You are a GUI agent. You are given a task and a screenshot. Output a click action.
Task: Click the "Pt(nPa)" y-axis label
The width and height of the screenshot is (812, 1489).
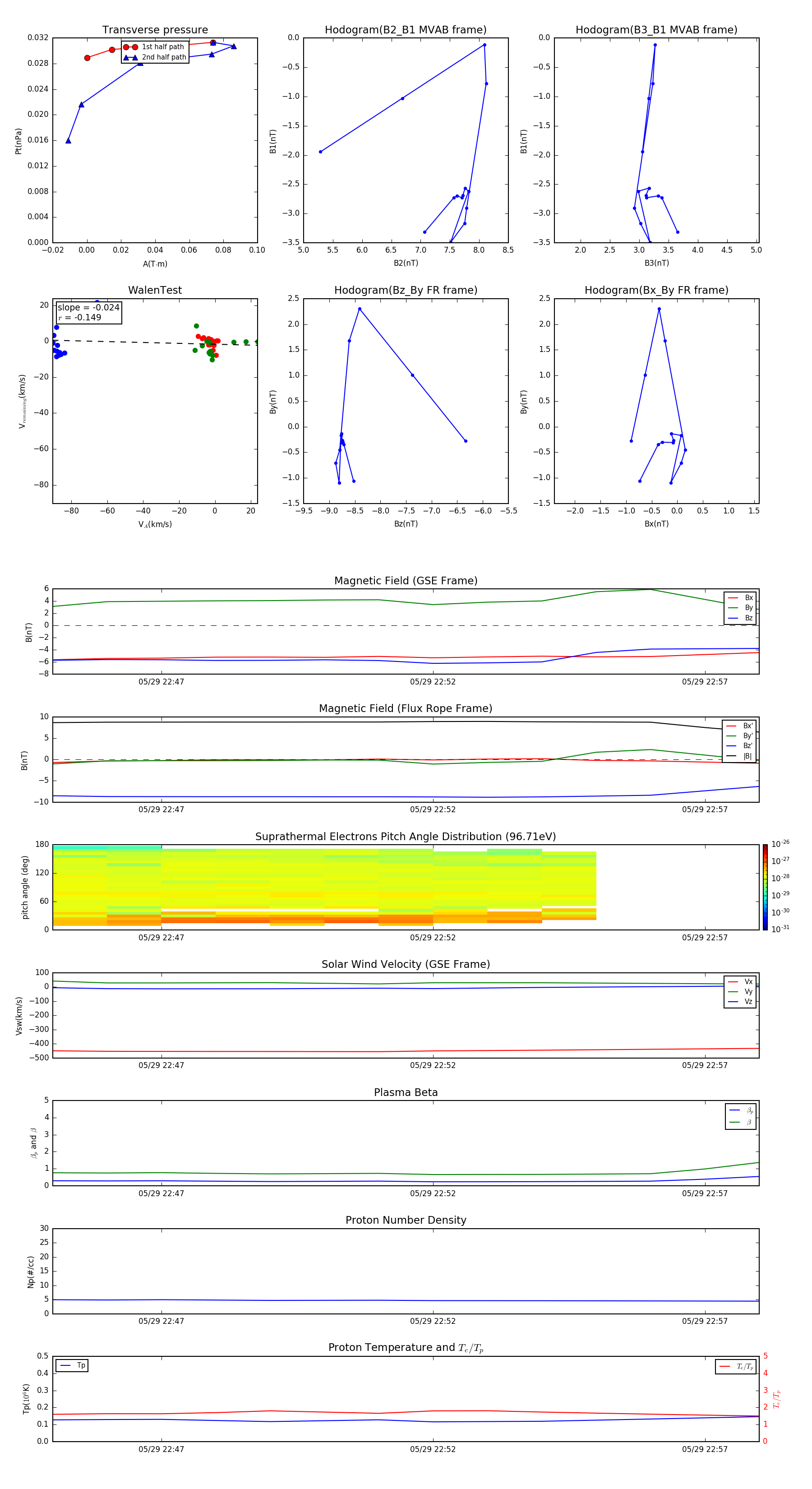(18, 140)
